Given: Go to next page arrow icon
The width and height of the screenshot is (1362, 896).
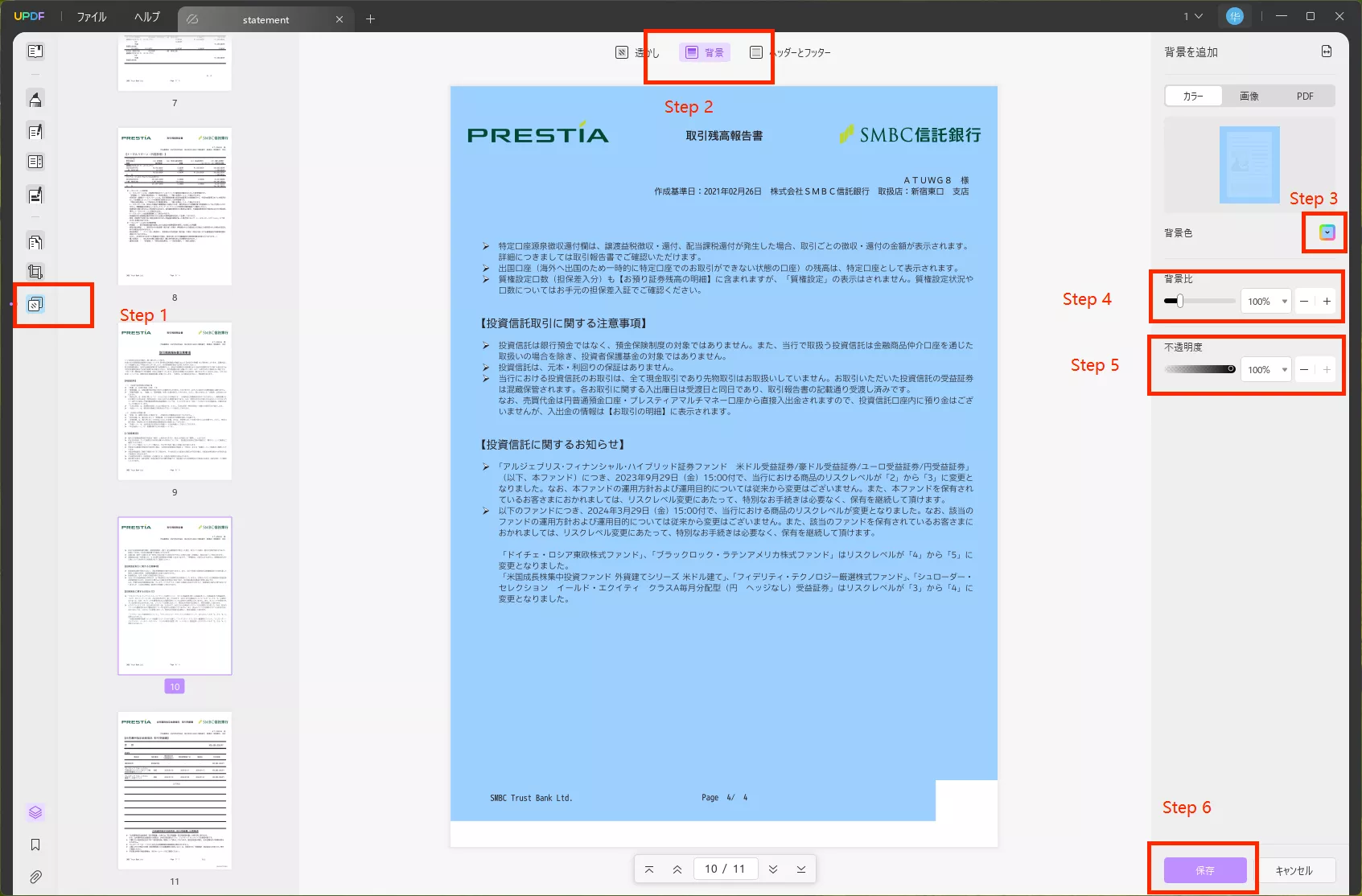Looking at the screenshot, I should (x=773, y=869).
